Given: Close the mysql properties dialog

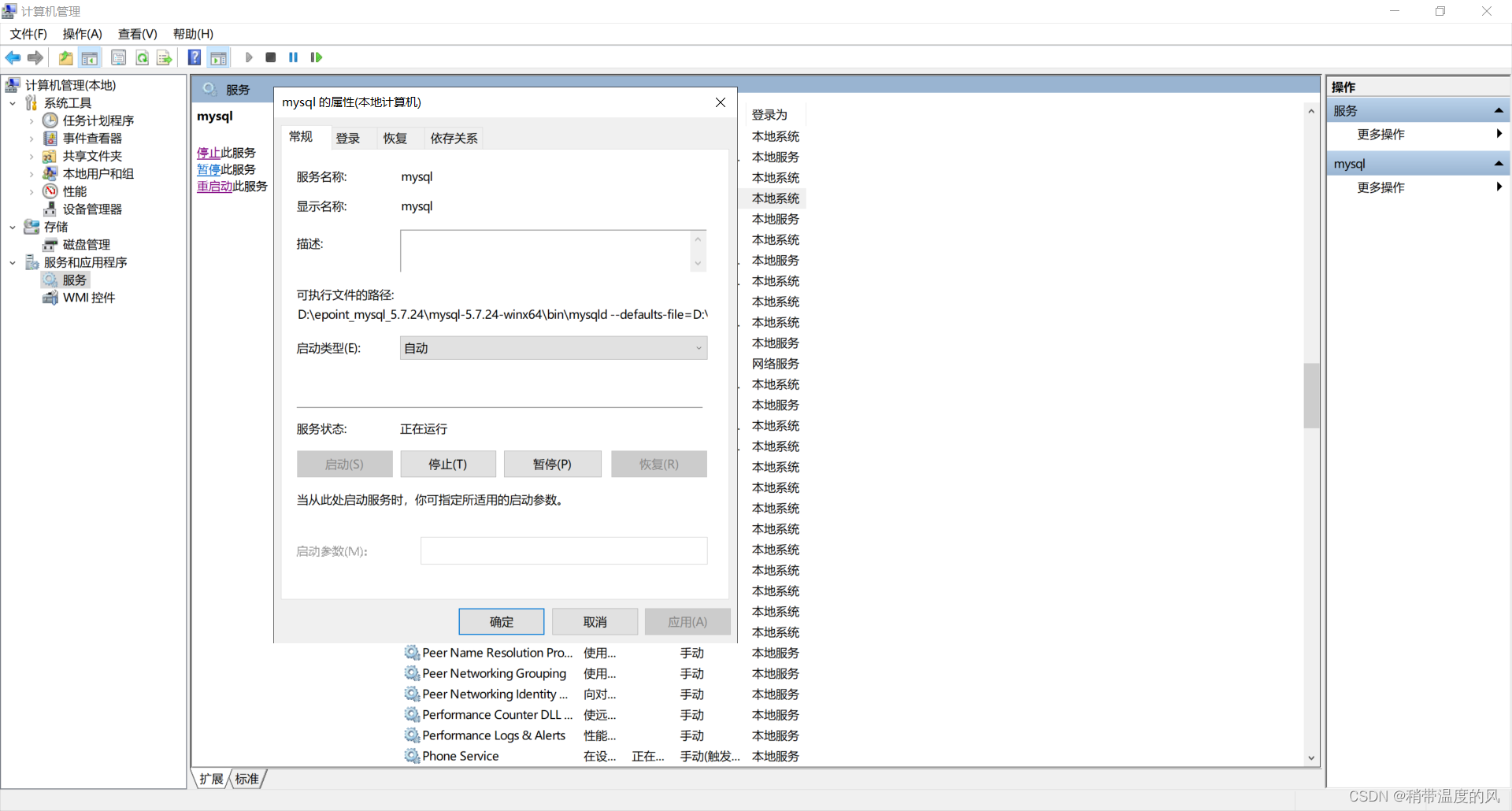Looking at the screenshot, I should click(x=721, y=102).
